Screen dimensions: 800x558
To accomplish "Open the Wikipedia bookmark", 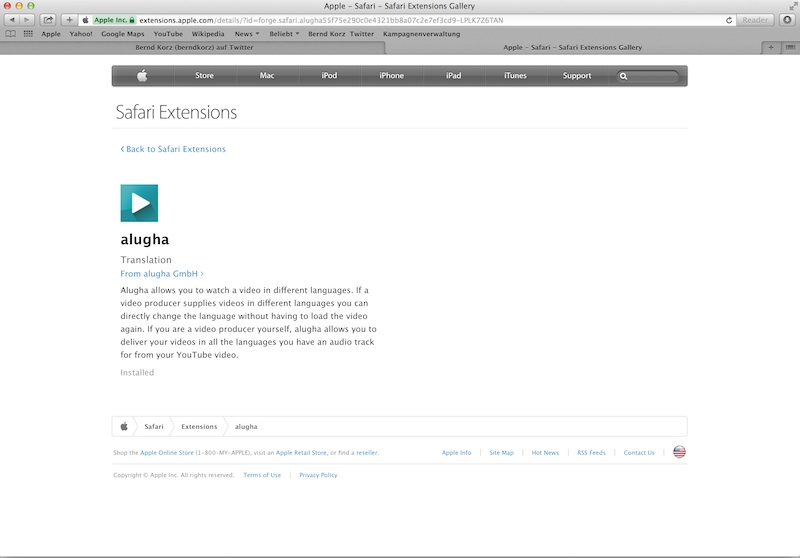I will click(208, 34).
